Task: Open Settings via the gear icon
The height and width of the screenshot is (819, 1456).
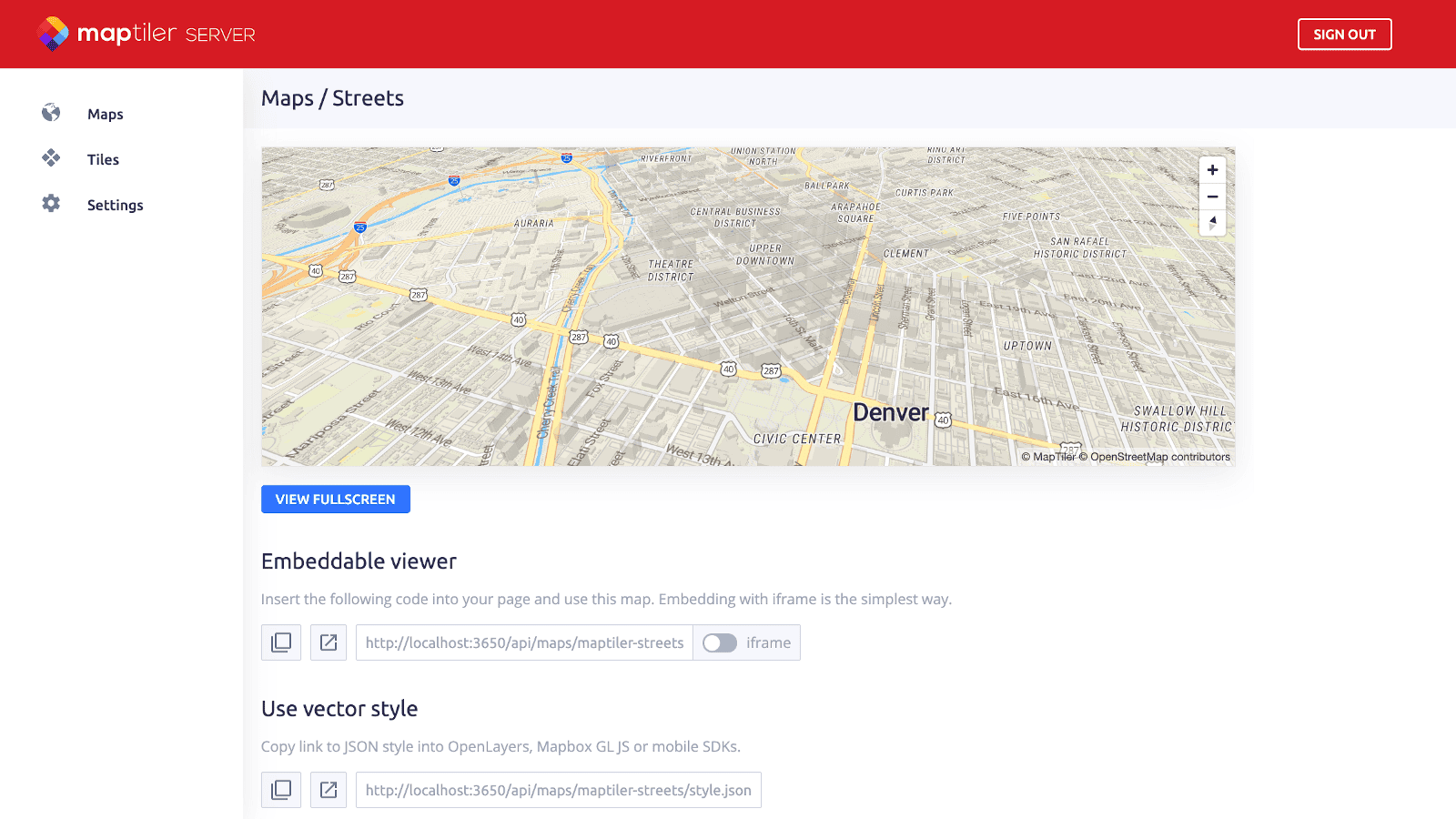Action: tap(52, 204)
